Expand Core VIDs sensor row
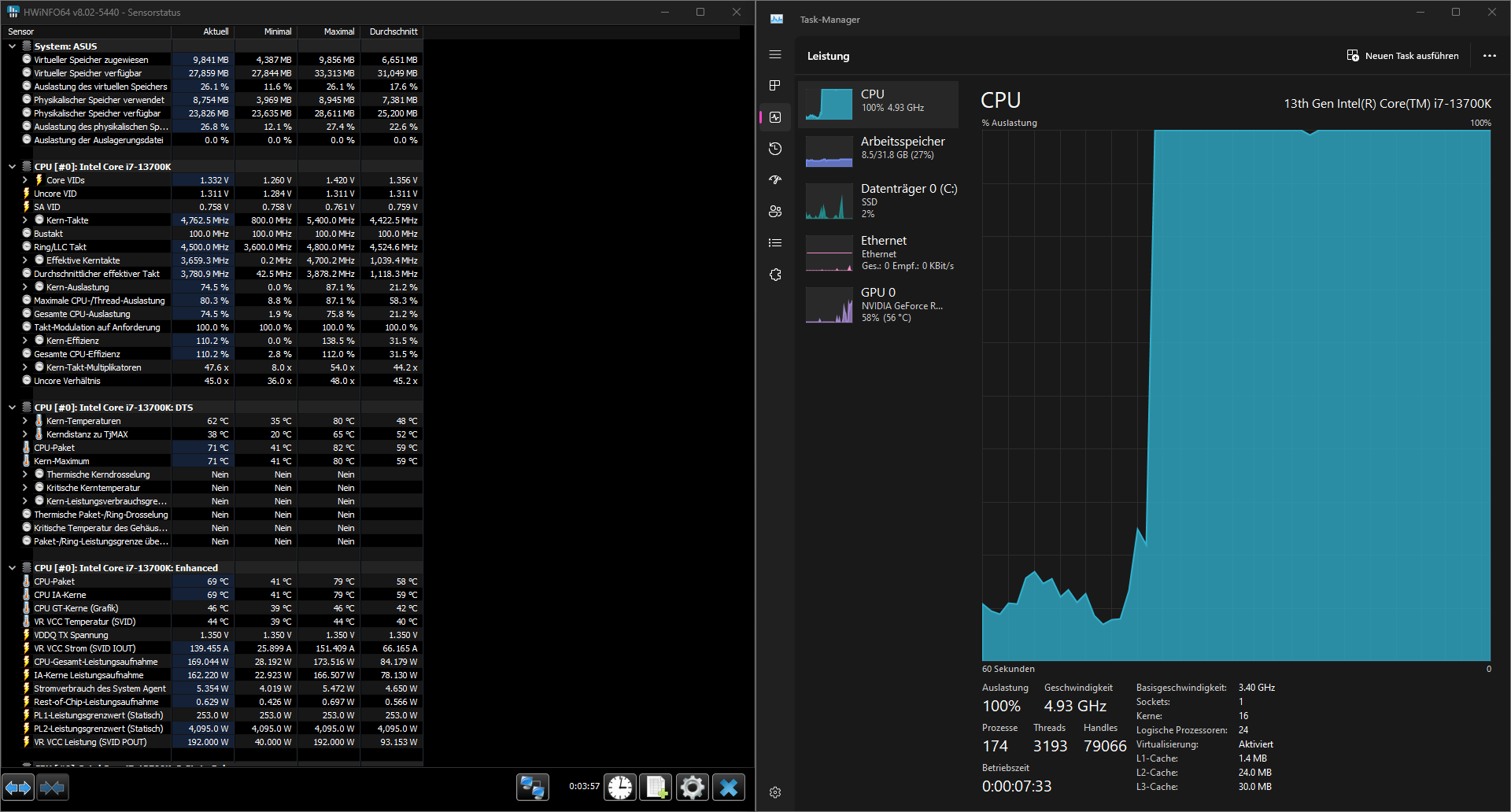 point(24,180)
